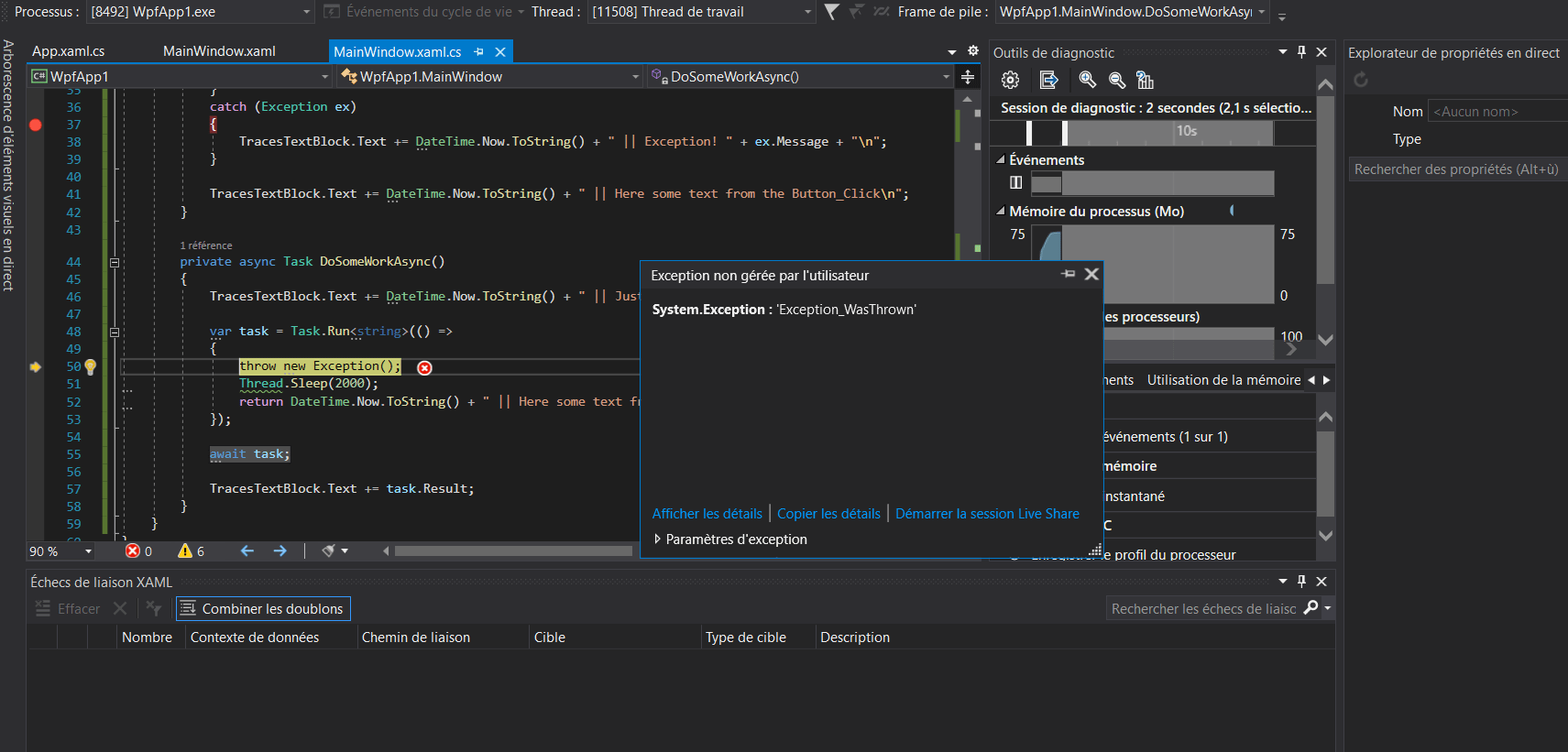The width and height of the screenshot is (1568, 752).
Task: Click the Effacer button
Action: [68, 608]
